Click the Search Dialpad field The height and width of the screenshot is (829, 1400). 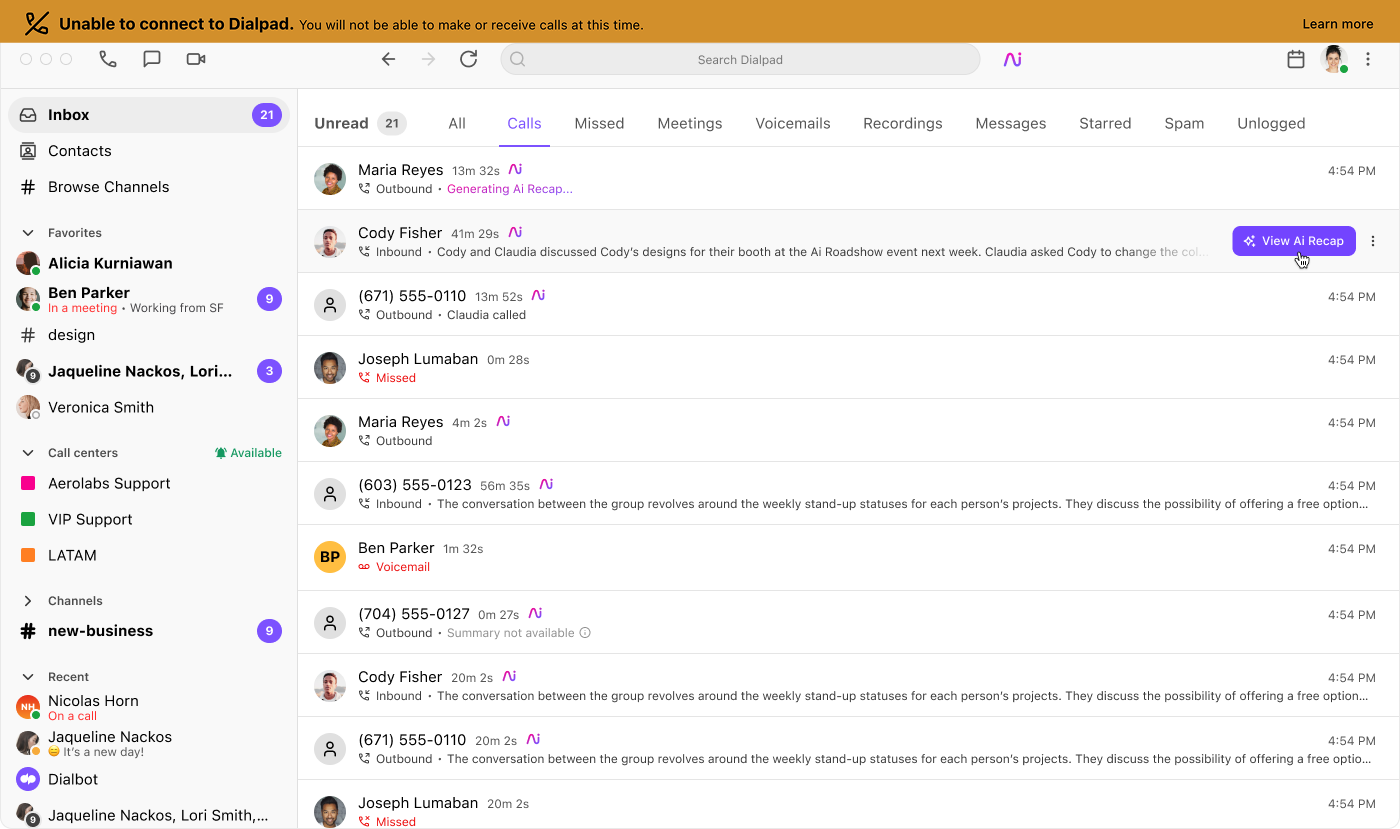pyautogui.click(x=740, y=59)
